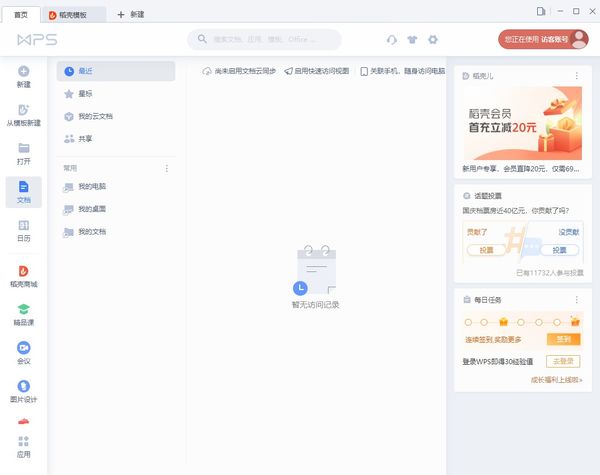Open 稻壳商城 in the sidebar
This screenshot has height=475, width=600.
[24, 276]
